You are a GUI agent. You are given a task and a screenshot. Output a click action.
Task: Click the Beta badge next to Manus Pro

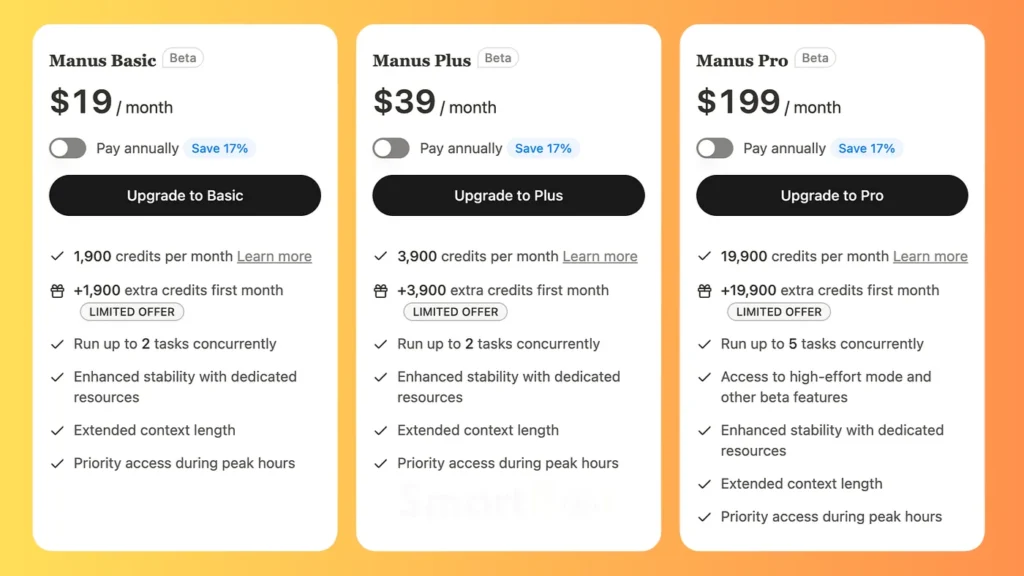click(815, 58)
